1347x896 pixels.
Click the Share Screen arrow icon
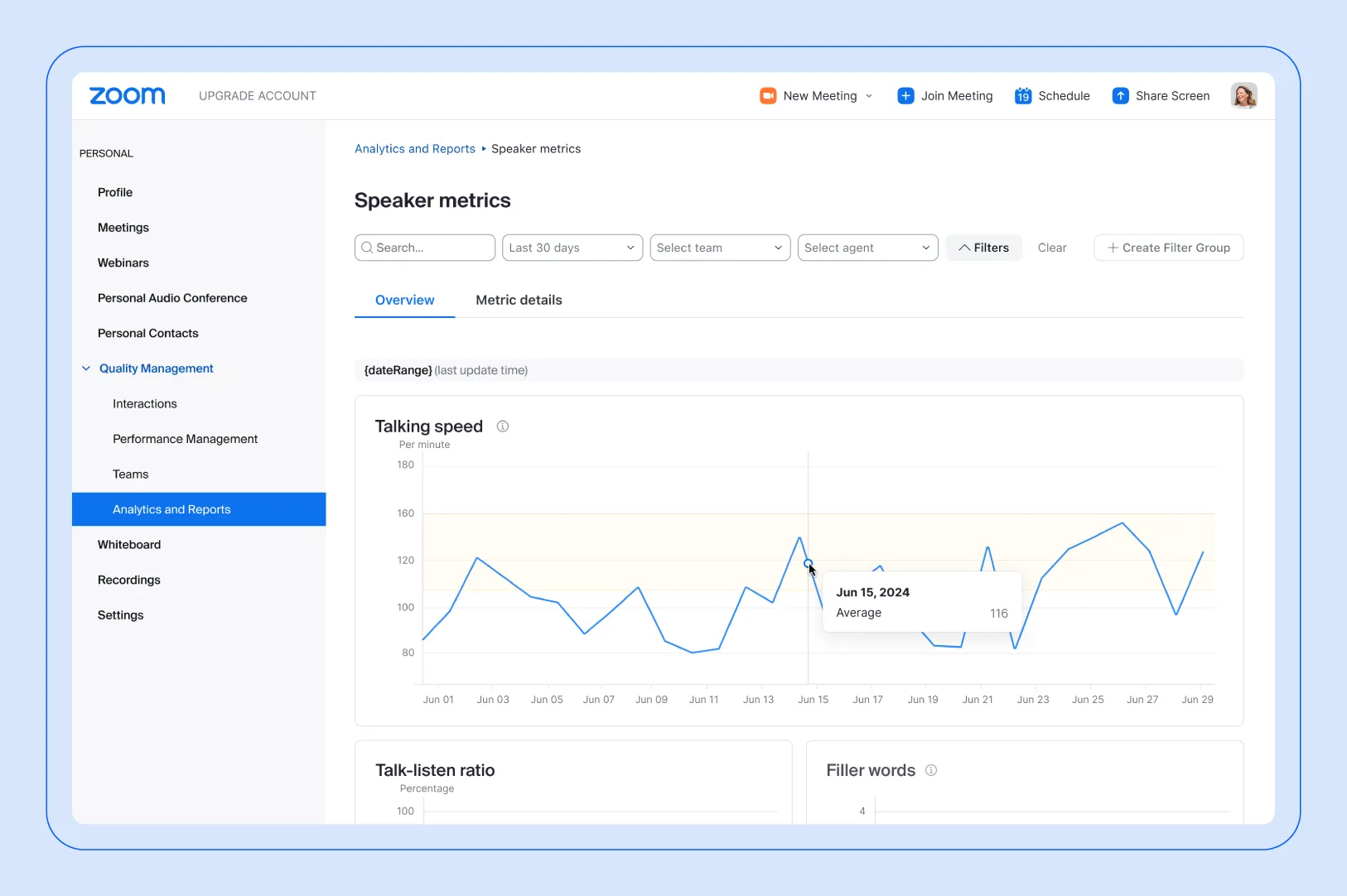(1122, 95)
